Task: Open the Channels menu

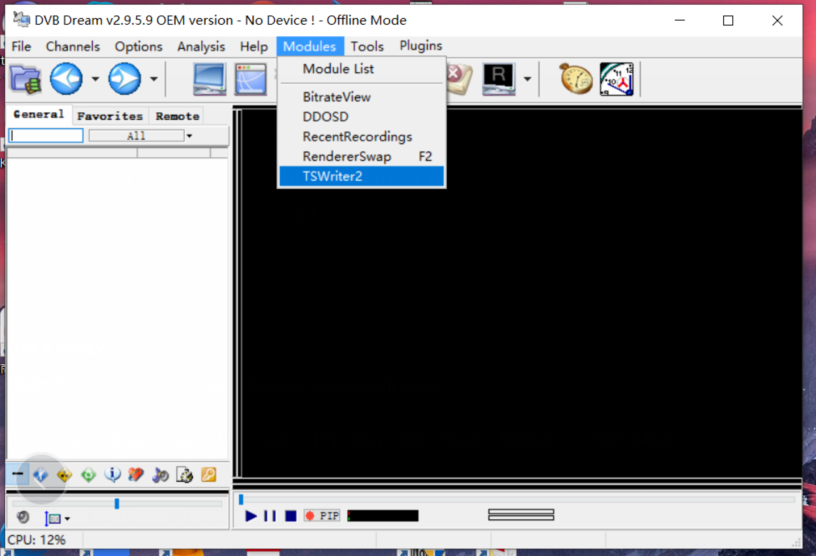Action: (73, 46)
